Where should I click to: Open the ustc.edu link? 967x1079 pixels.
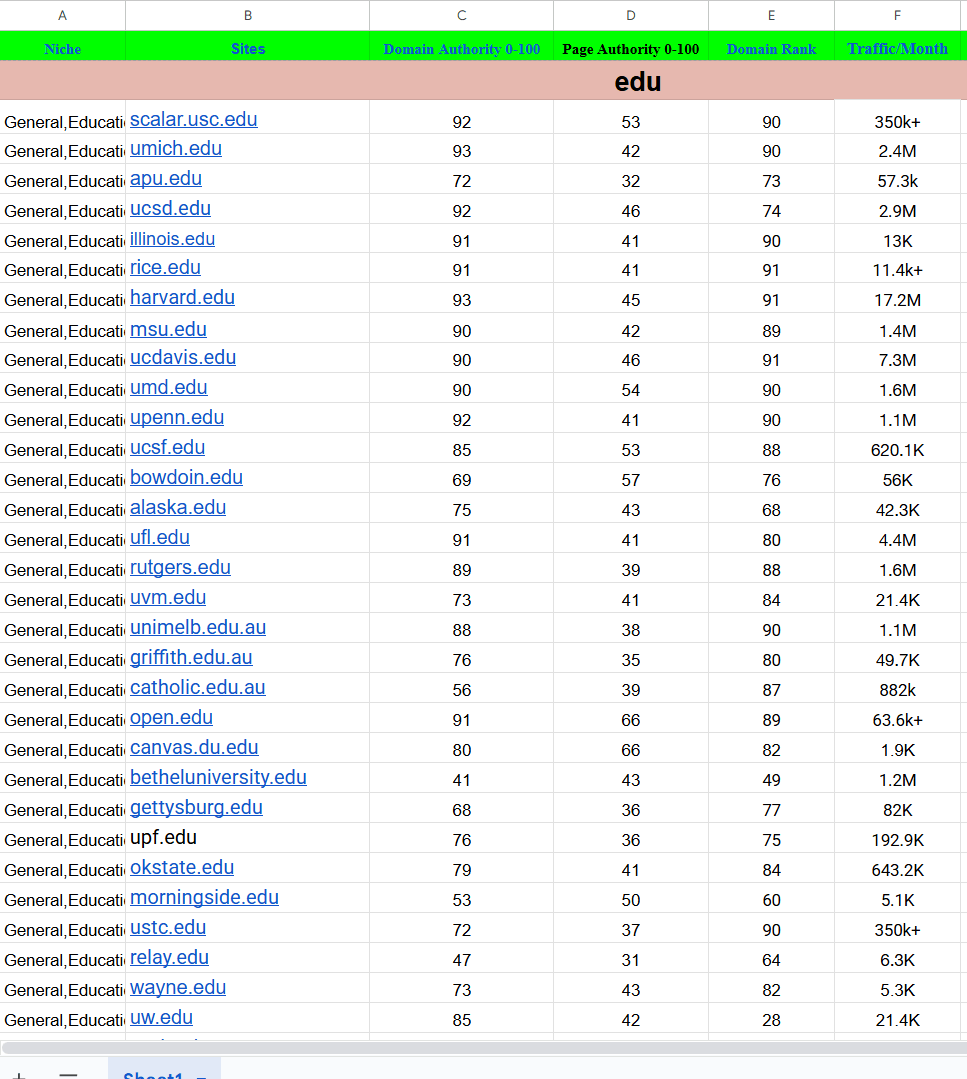168,928
